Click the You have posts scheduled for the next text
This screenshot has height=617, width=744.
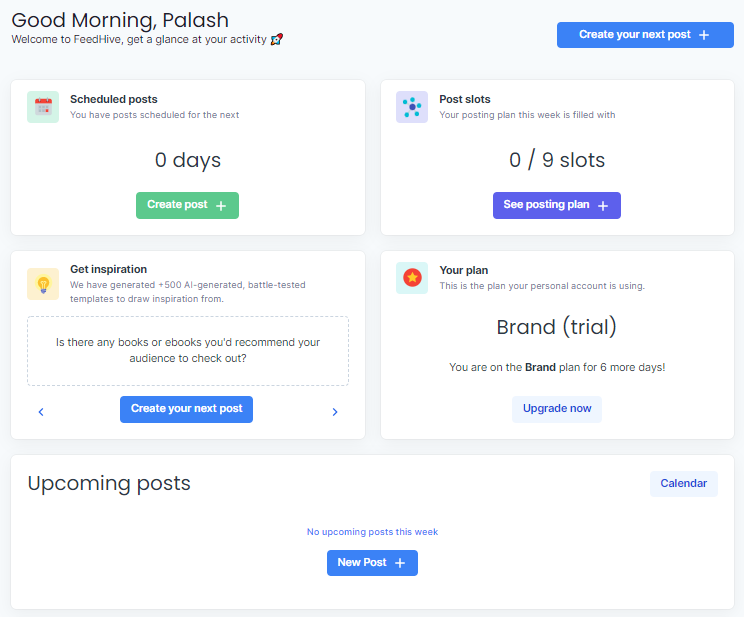click(155, 115)
